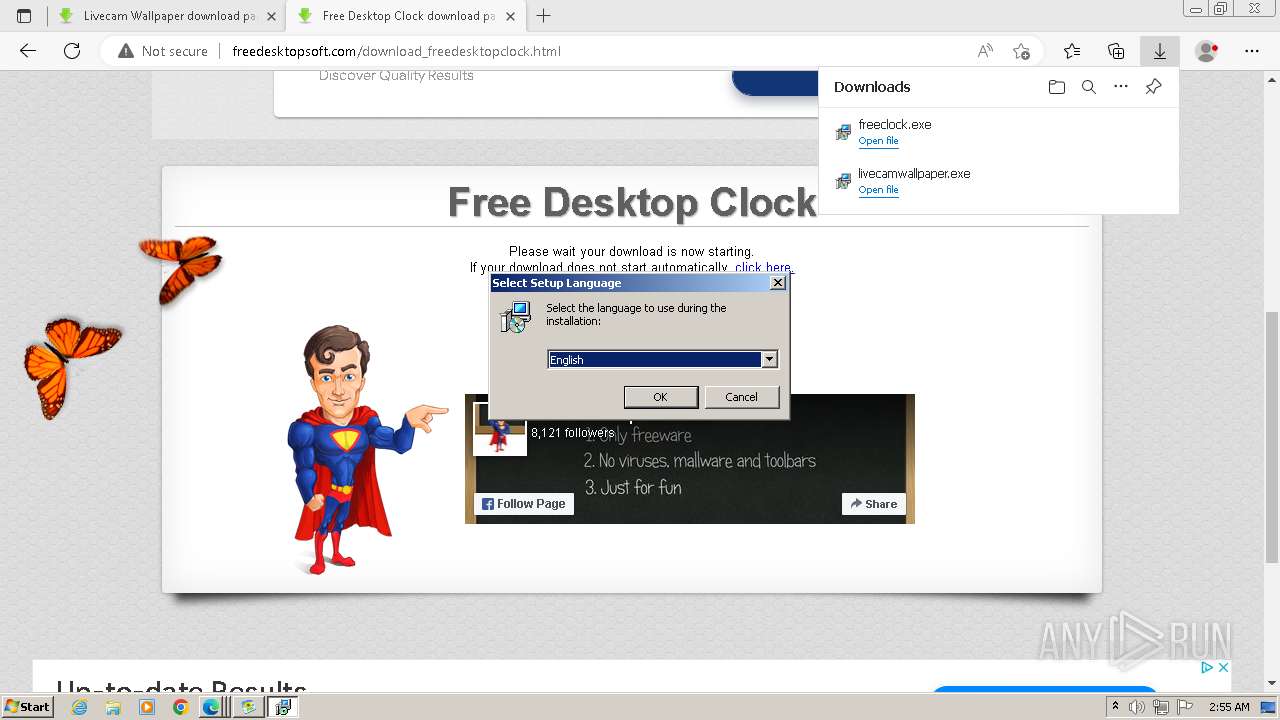Expand the English language dropdown
Image resolution: width=1280 pixels, height=720 pixels.
tap(769, 360)
